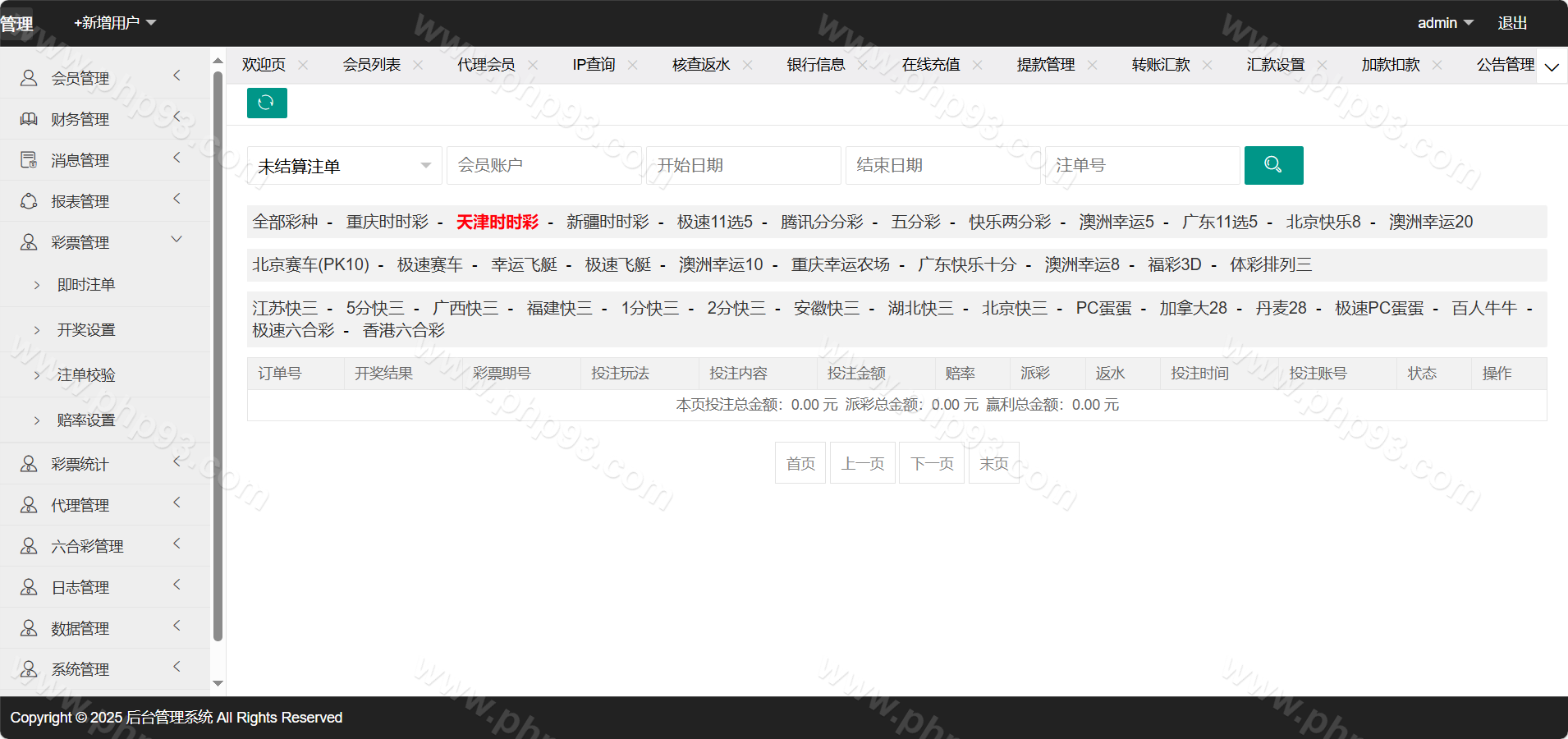Switch to the 核查返水 tab

[x=700, y=65]
